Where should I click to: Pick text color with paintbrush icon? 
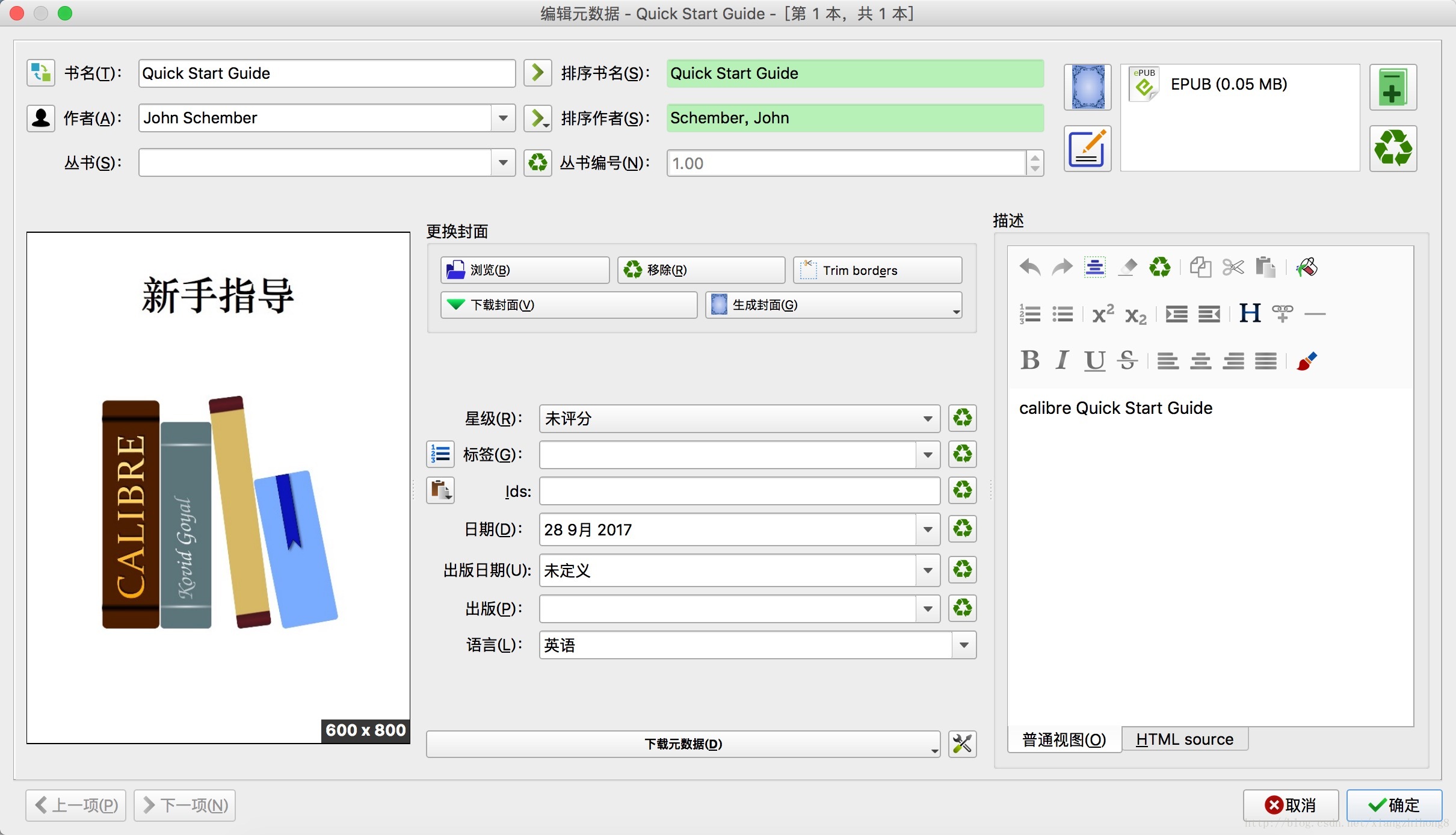click(1306, 361)
